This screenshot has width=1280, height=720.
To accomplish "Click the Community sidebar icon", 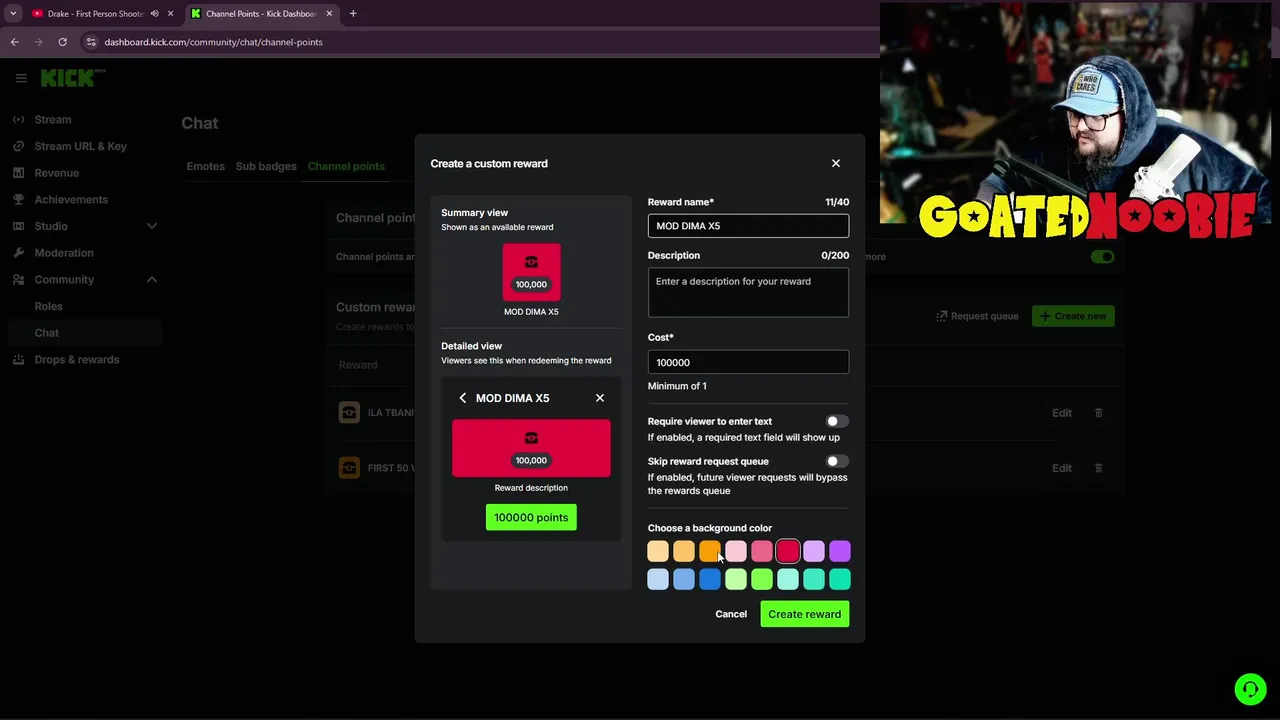I will click(18, 280).
